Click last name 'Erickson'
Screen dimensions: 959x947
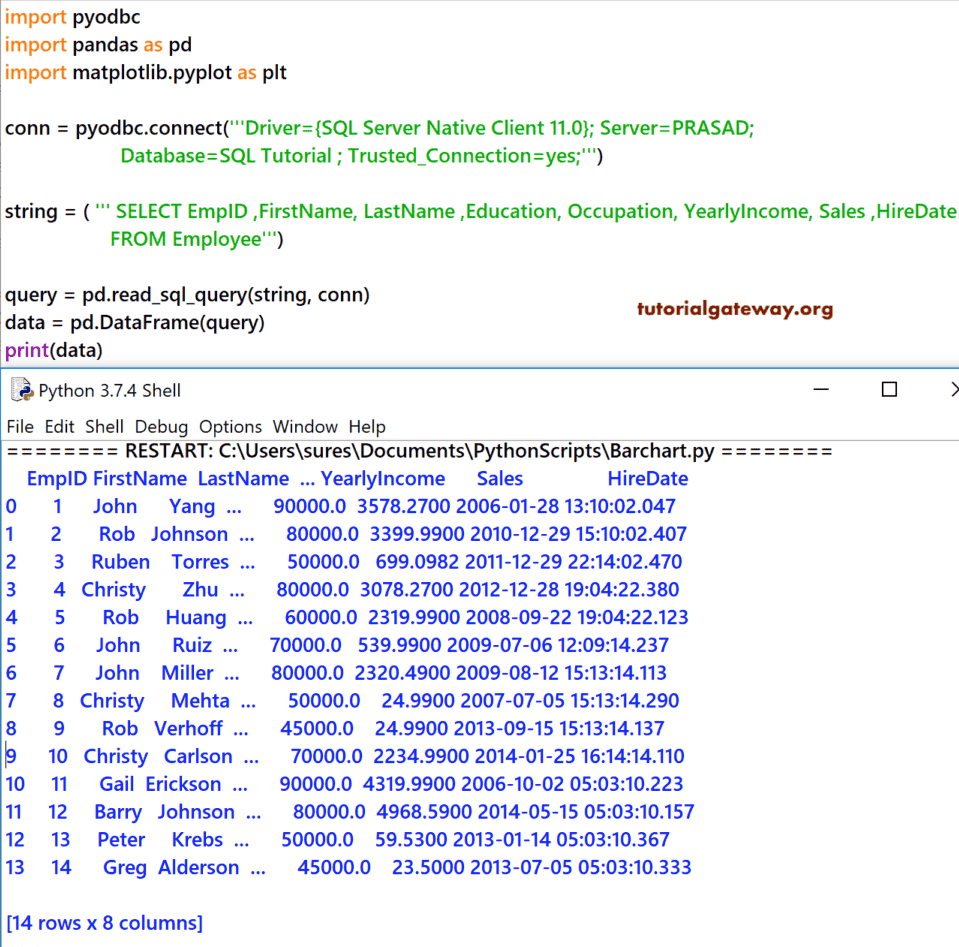tap(183, 784)
